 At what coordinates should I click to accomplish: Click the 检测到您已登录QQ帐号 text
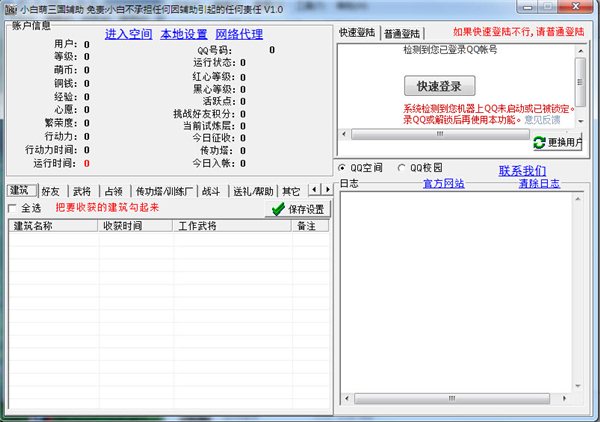point(450,49)
